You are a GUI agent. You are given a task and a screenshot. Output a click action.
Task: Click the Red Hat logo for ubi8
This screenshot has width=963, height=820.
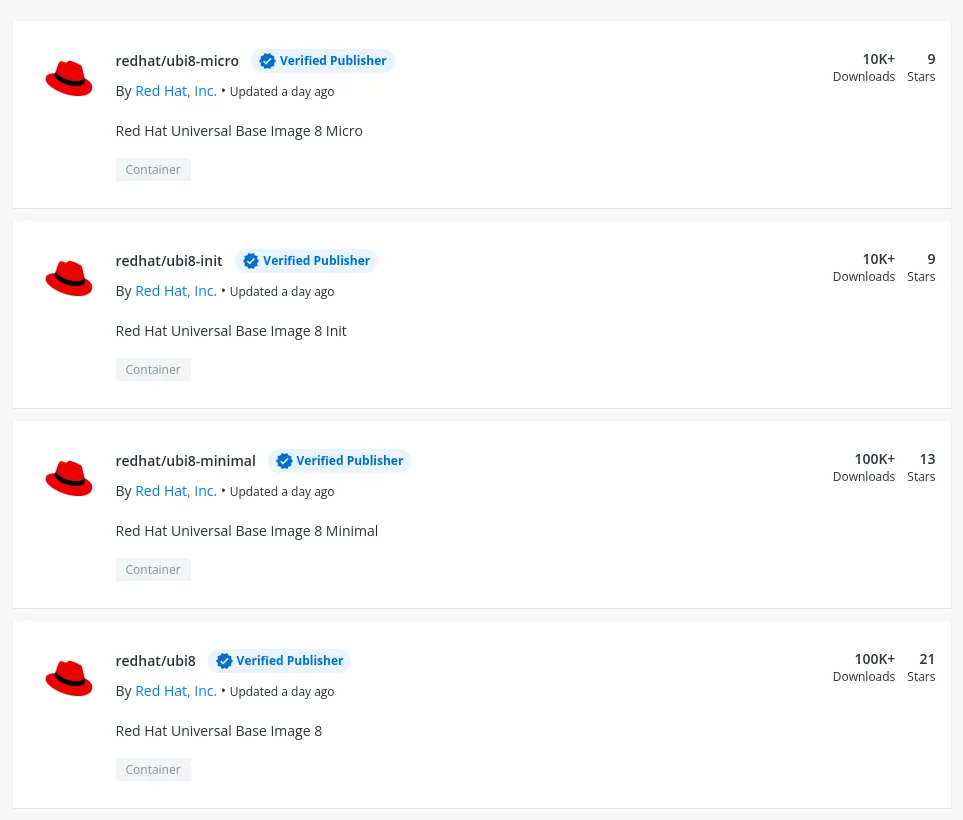point(68,677)
